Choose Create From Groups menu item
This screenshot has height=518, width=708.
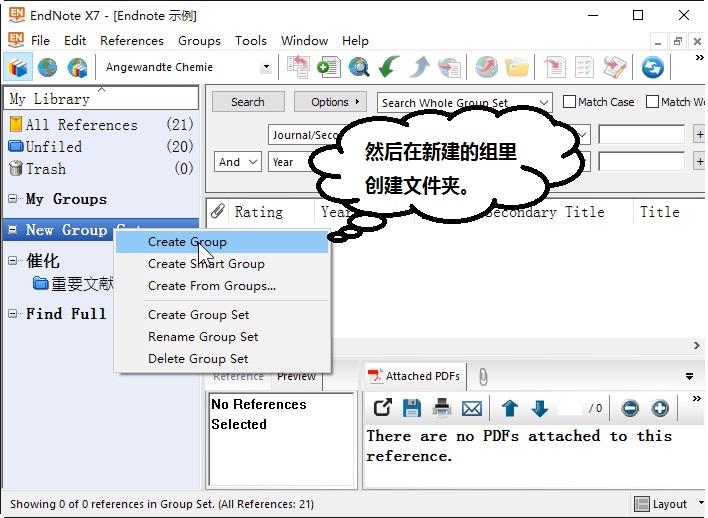[222, 286]
